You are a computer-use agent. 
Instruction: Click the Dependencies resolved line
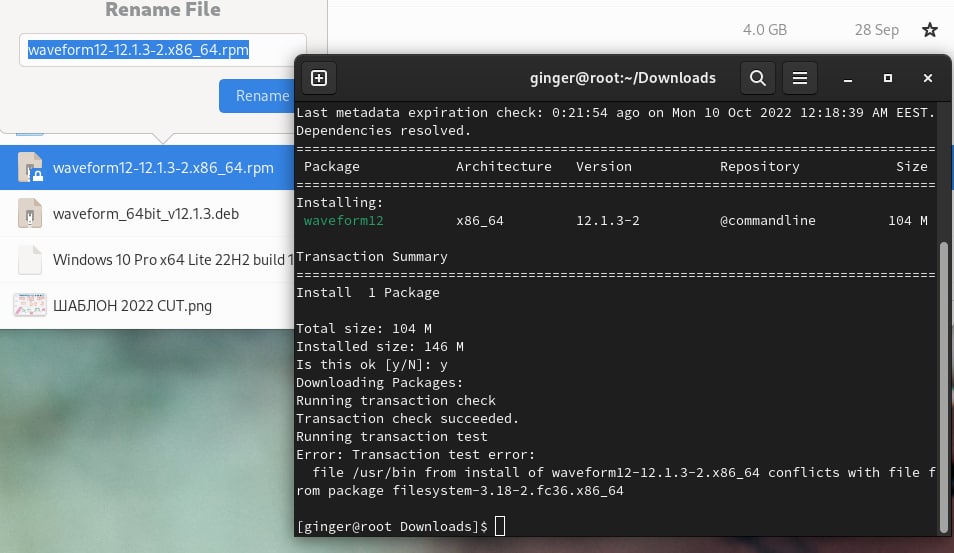384,131
